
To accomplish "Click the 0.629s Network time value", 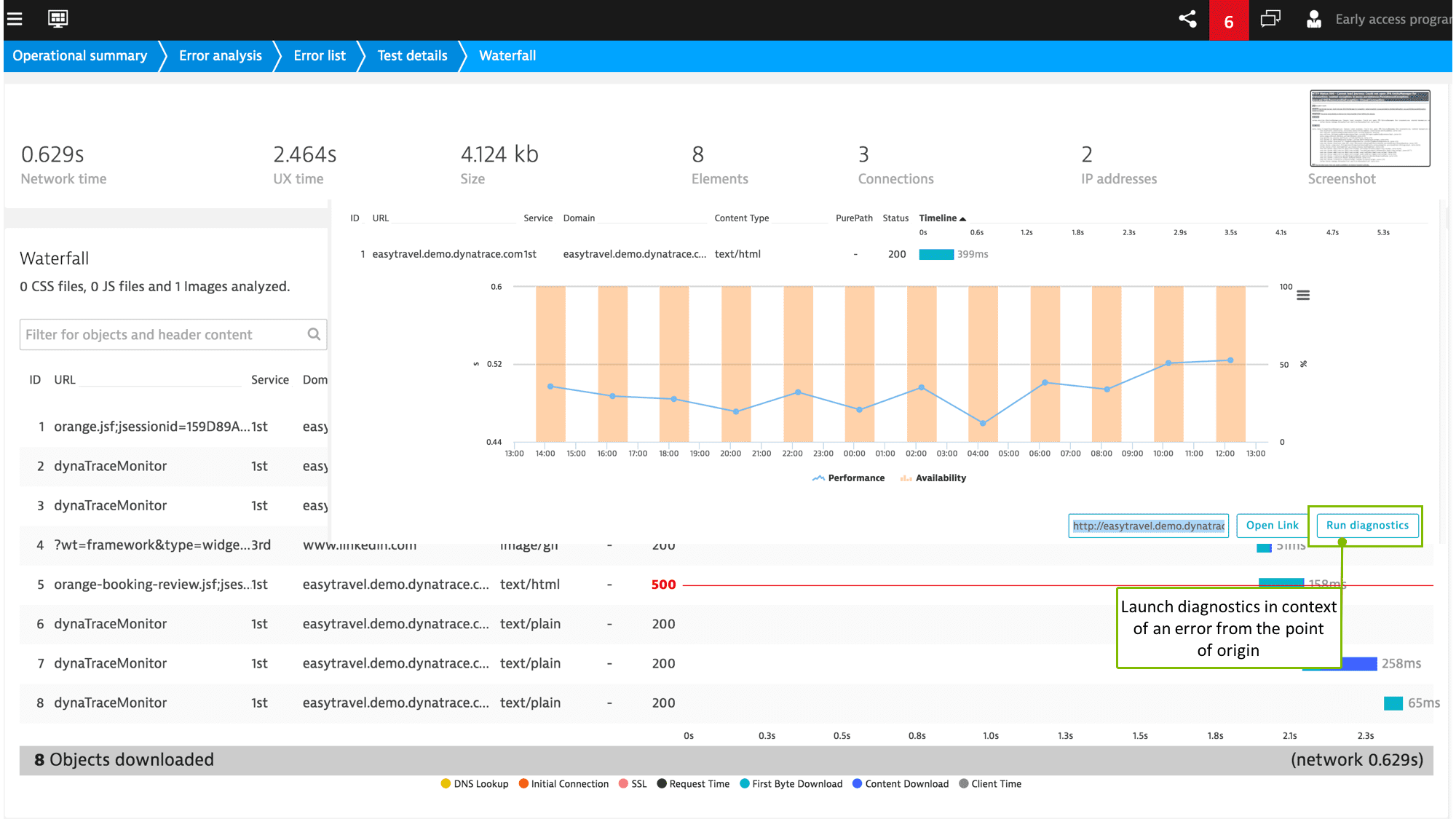I will click(52, 154).
